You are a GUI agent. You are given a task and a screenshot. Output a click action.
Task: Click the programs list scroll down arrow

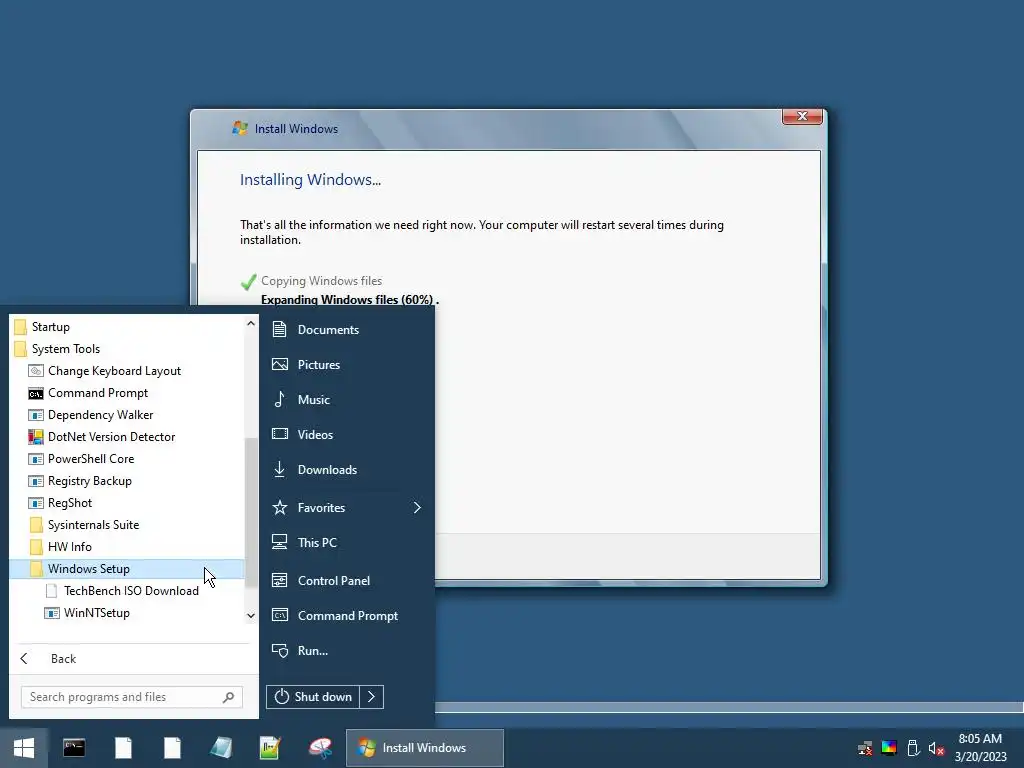(251, 616)
